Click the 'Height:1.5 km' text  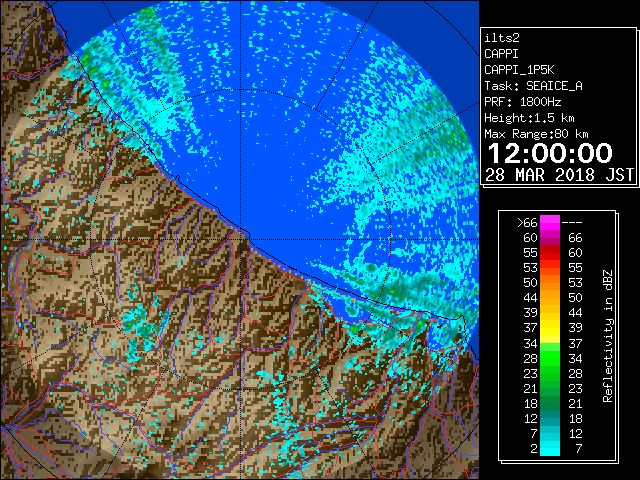point(529,118)
